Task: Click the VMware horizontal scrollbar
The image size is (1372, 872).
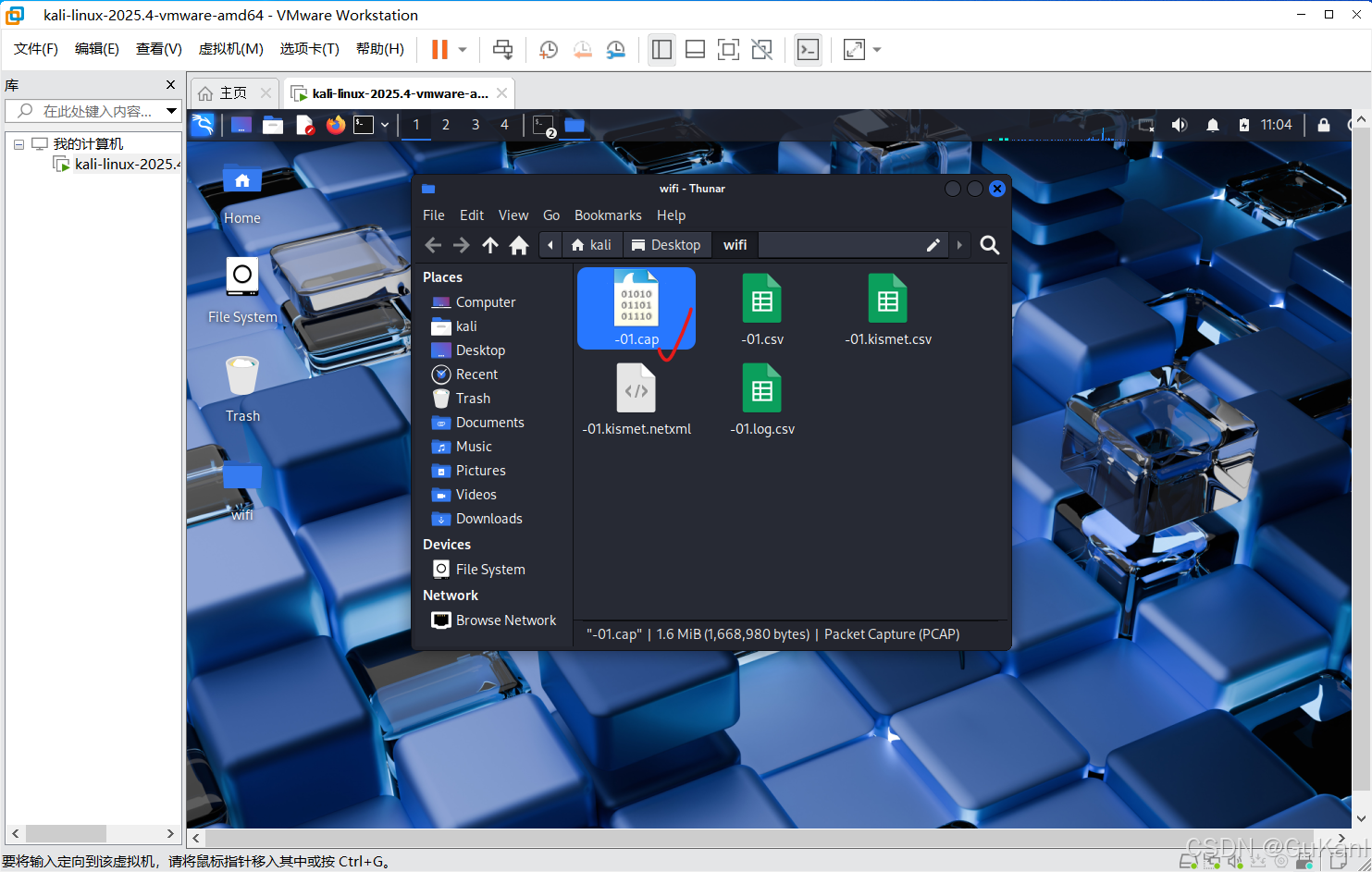Action: coord(769,838)
